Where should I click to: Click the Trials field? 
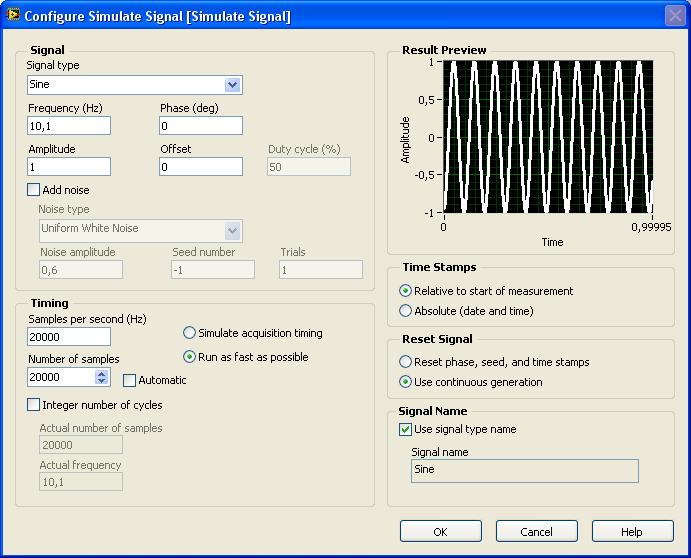[321, 269]
